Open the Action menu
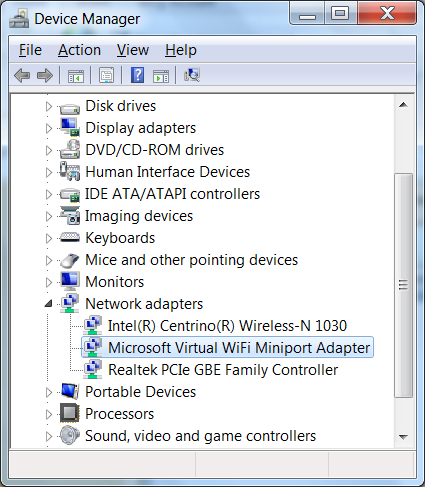 point(79,50)
